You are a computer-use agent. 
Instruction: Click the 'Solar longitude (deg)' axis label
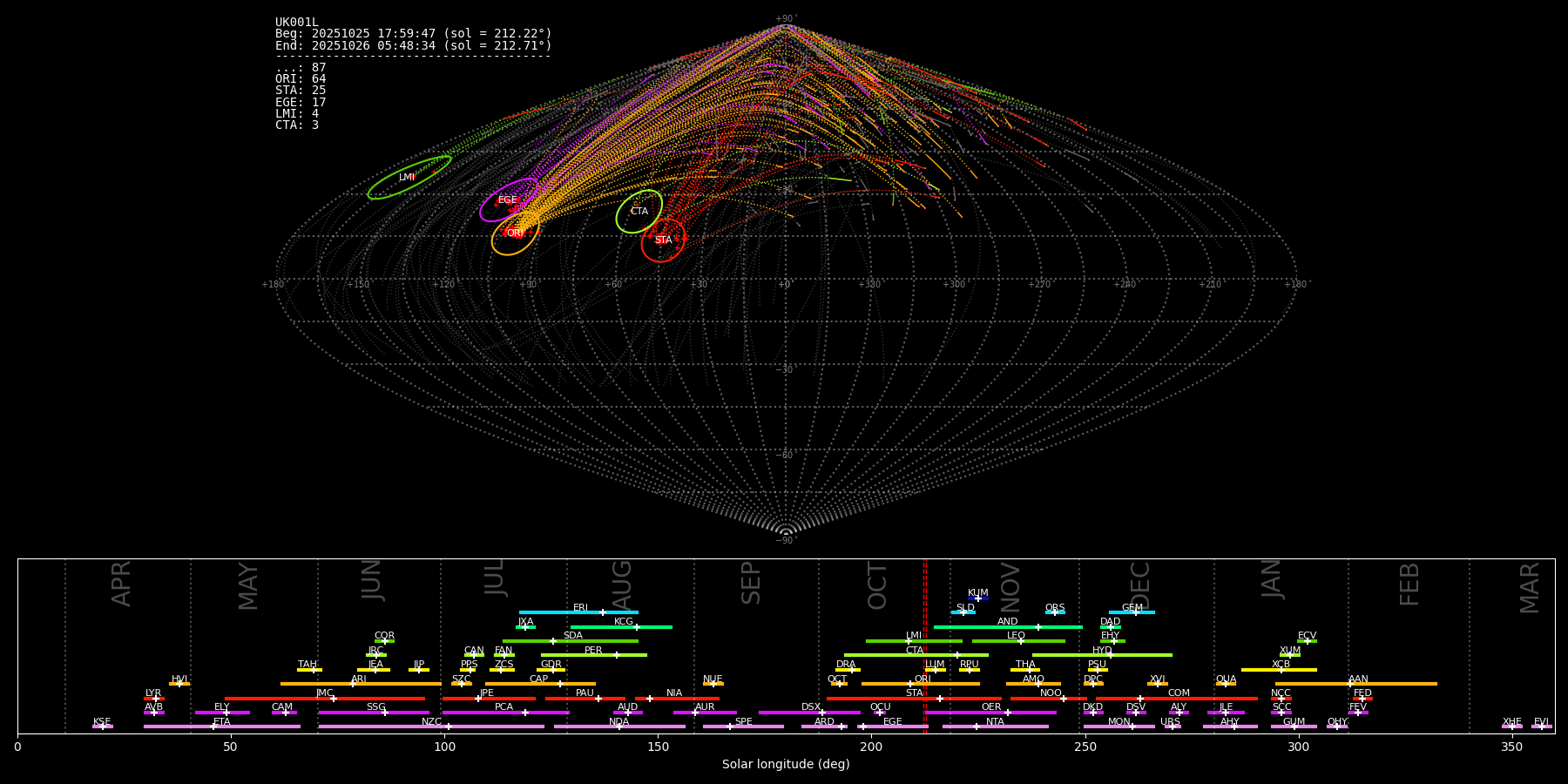(x=786, y=765)
